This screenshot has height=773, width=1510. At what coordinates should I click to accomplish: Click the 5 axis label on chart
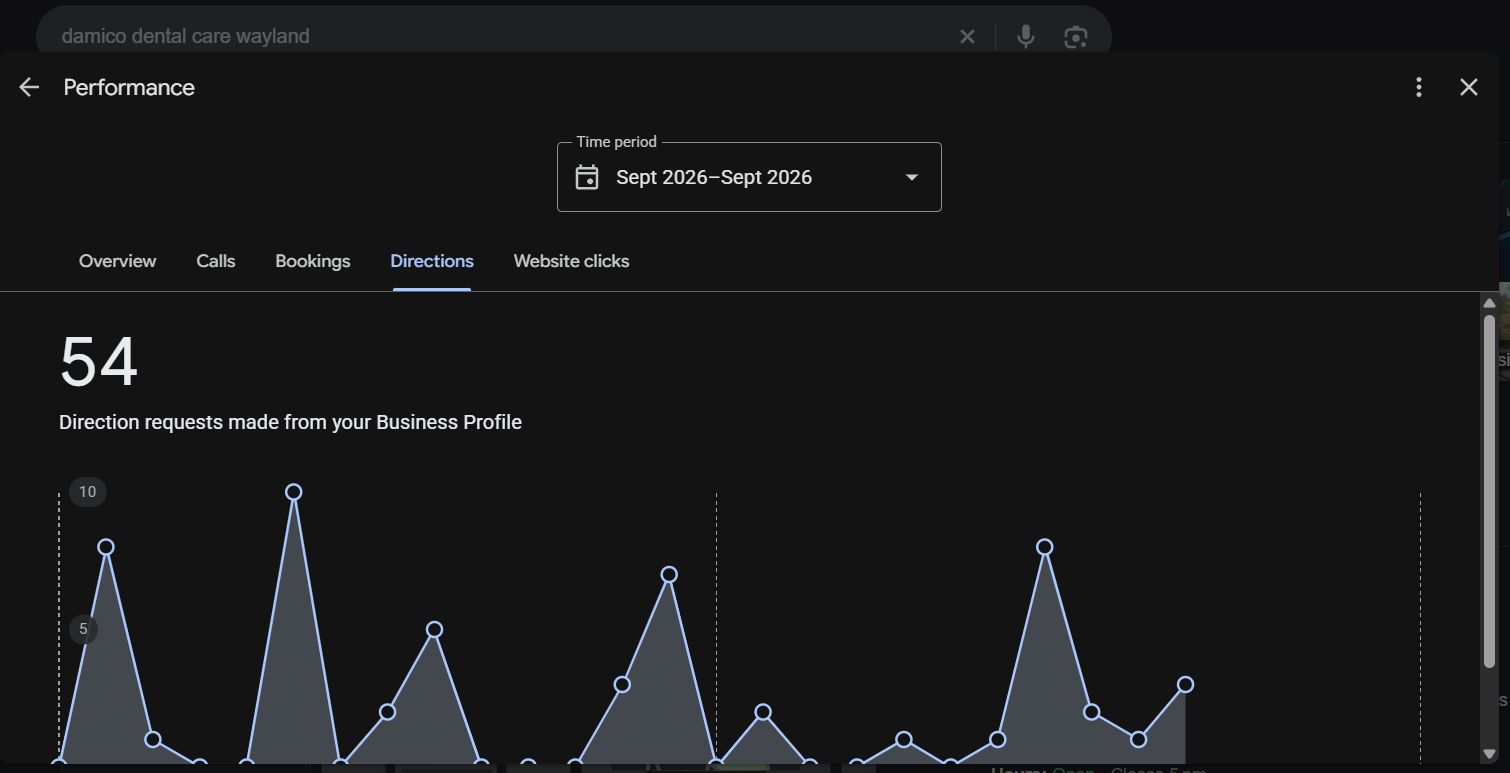click(84, 629)
